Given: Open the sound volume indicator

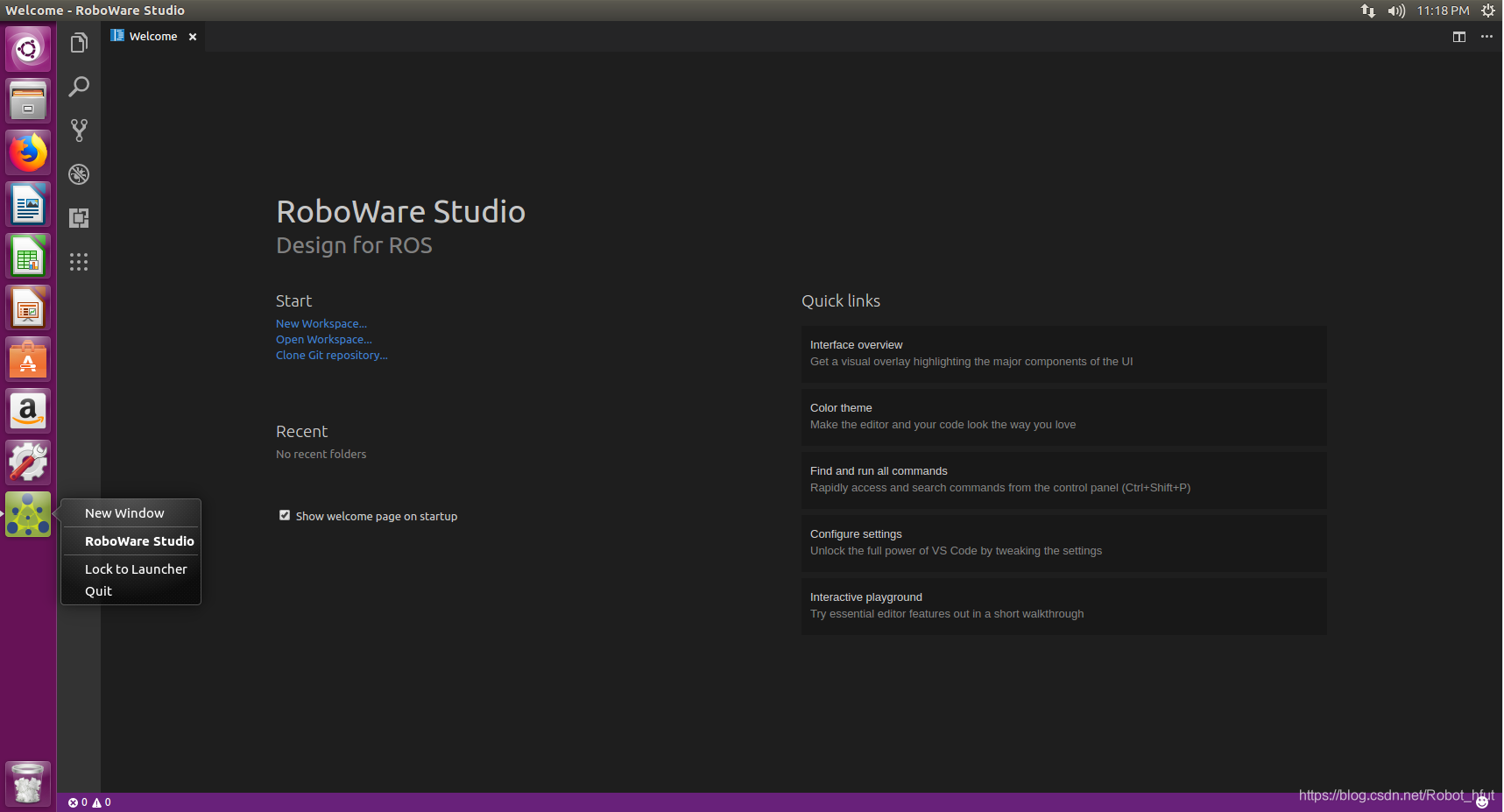Looking at the screenshot, I should click(1396, 11).
